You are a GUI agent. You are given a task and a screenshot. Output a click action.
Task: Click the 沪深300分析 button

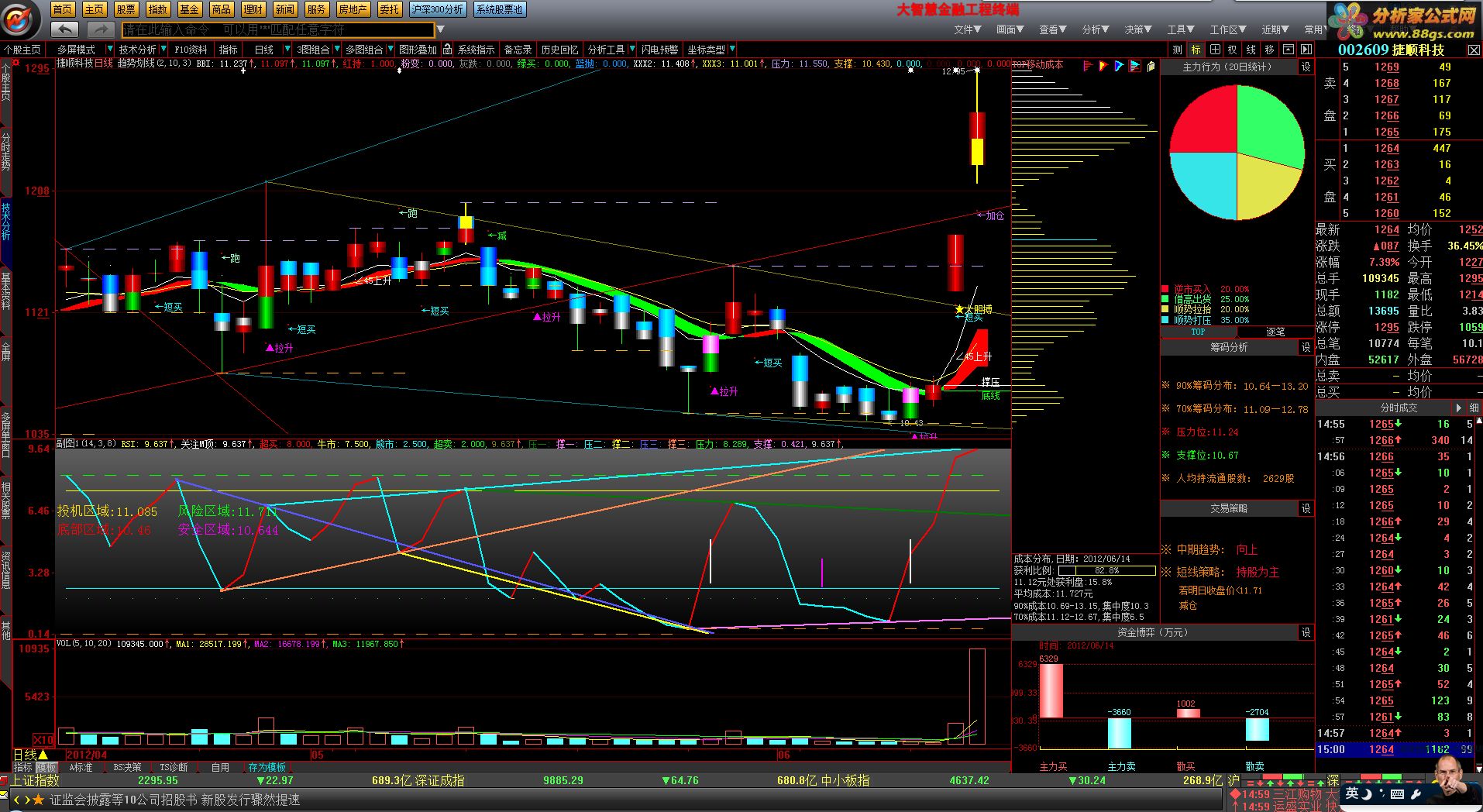tap(438, 9)
